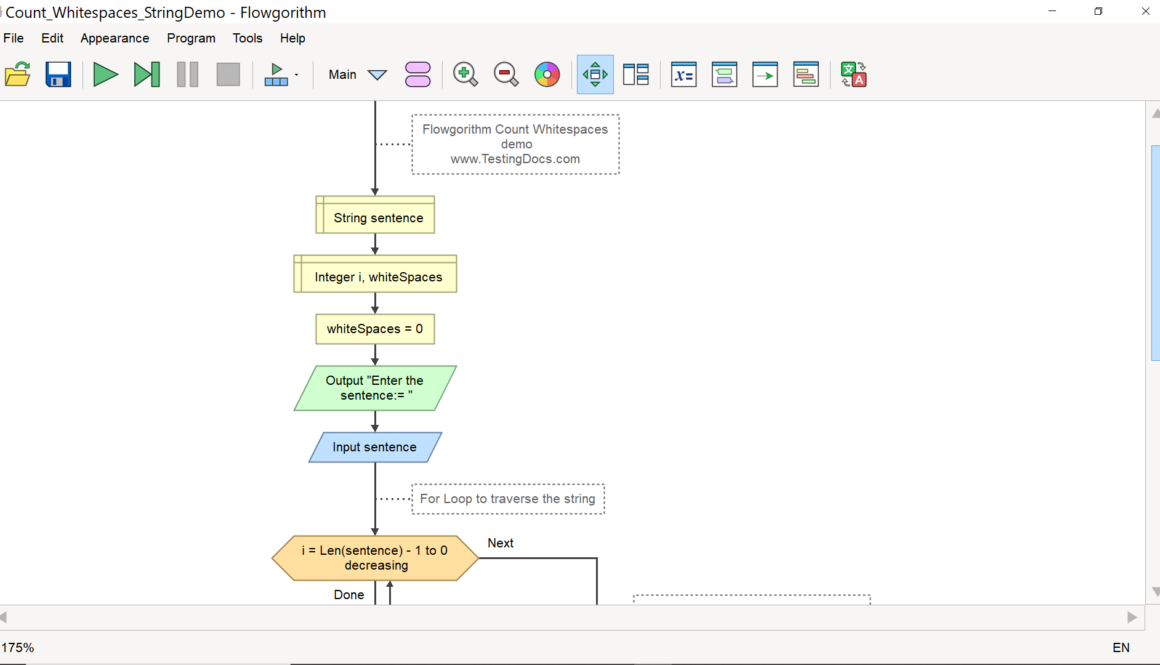
Task: Select the 'Integer i, whiteSpaces' declare box
Action: (x=375, y=274)
